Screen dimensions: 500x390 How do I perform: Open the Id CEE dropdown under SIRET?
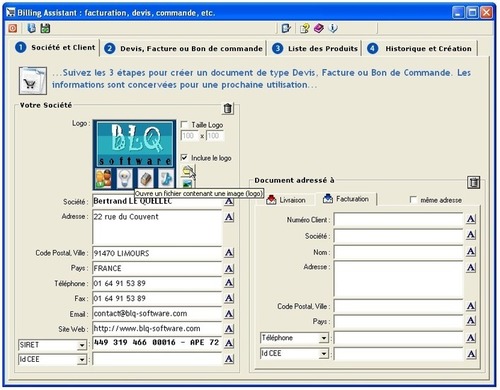(82, 360)
